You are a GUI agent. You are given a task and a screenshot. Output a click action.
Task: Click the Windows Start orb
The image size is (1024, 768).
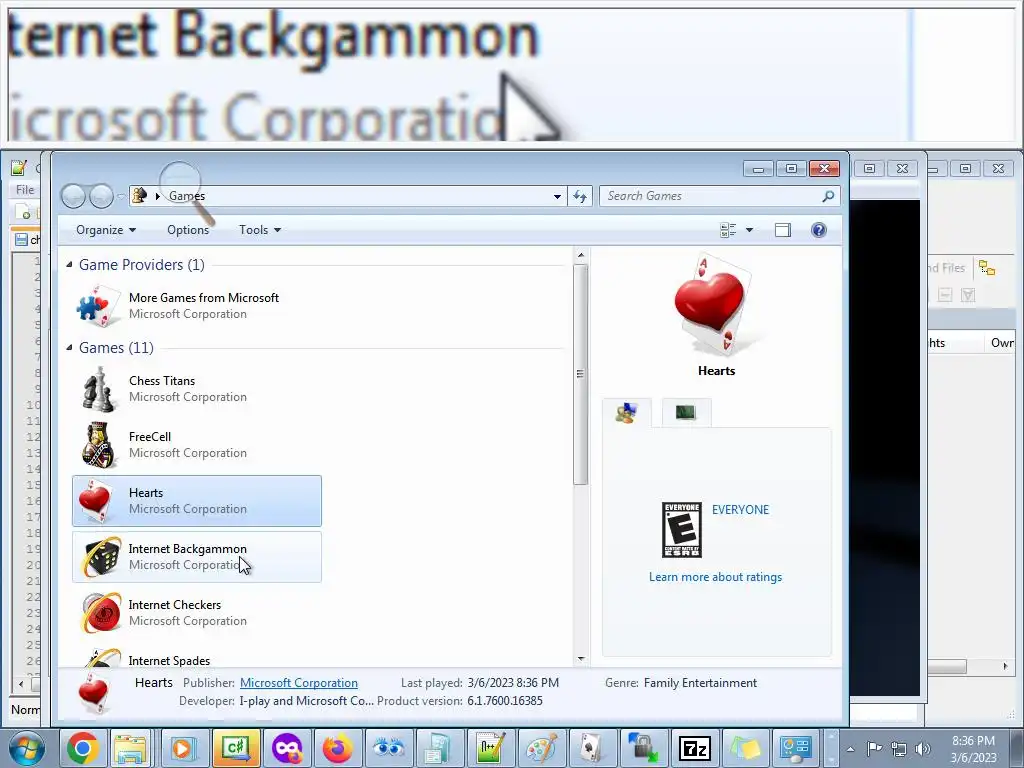tap(27, 748)
